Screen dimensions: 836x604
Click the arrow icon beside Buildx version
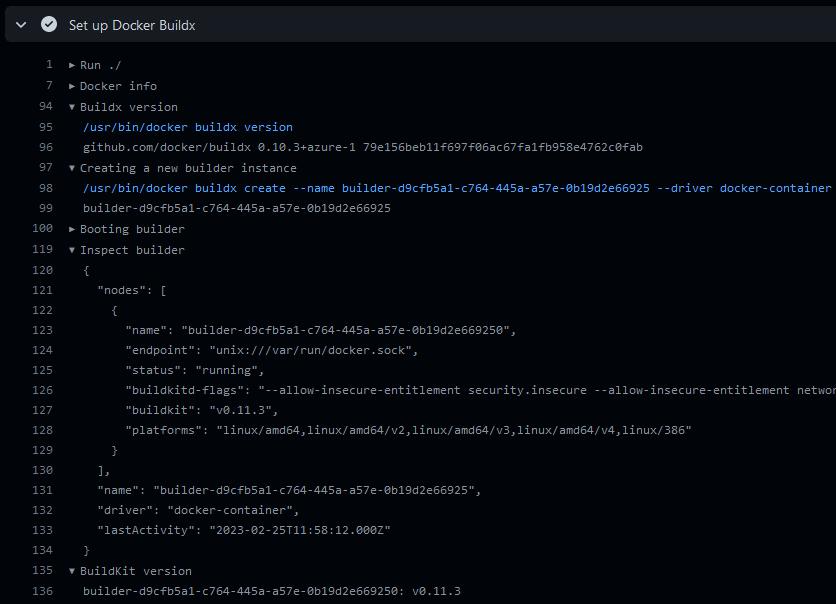(70, 106)
